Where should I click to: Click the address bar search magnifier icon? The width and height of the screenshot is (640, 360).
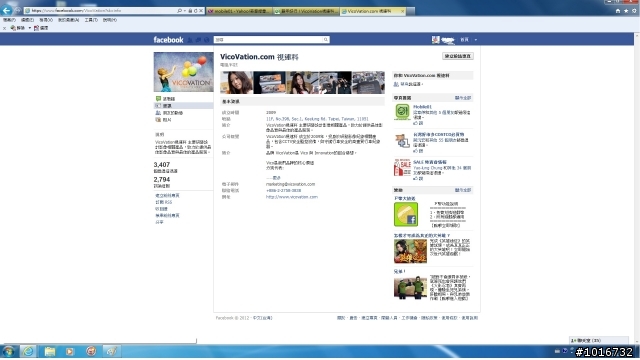click(180, 11)
